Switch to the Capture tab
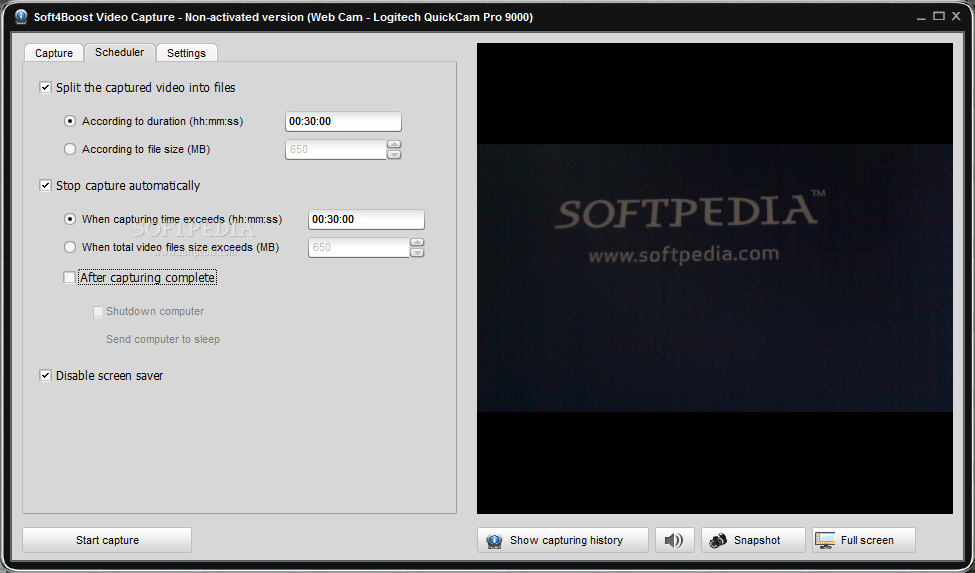Viewport: 975px width, 573px height. (x=53, y=53)
